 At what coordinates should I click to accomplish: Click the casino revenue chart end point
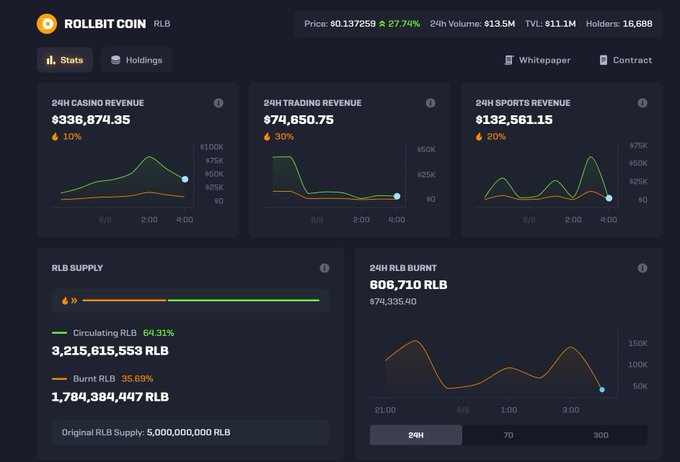pos(185,179)
